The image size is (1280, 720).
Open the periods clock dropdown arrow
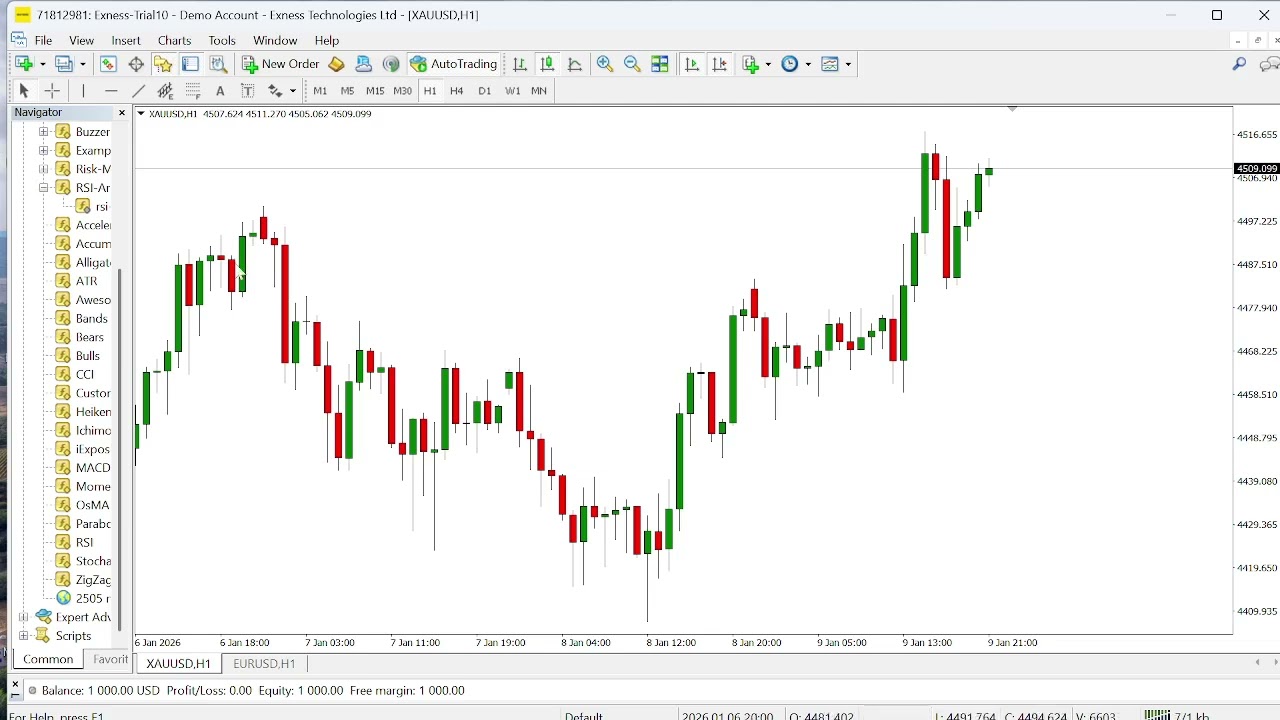[x=808, y=64]
